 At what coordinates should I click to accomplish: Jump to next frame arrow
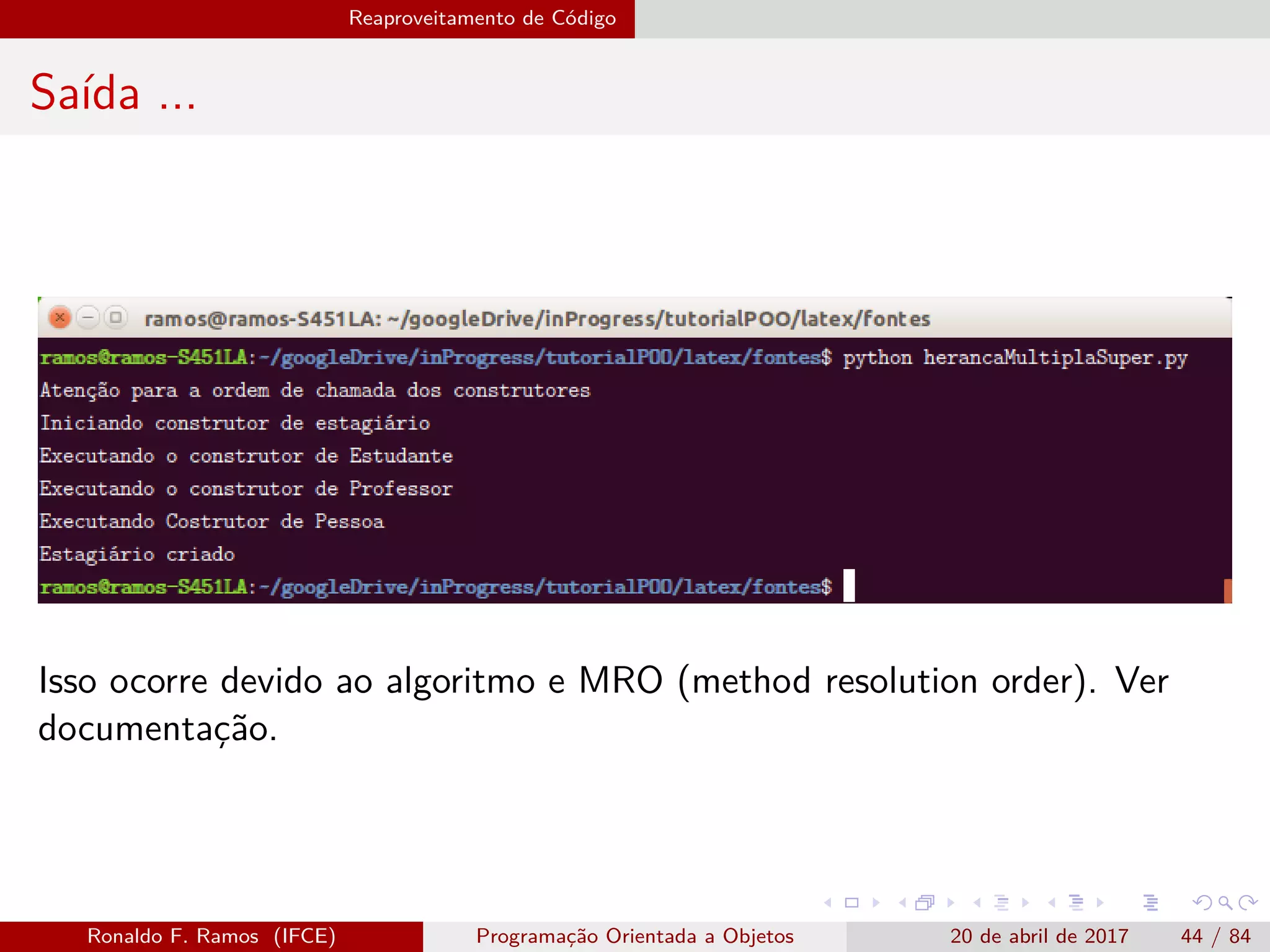click(x=951, y=902)
